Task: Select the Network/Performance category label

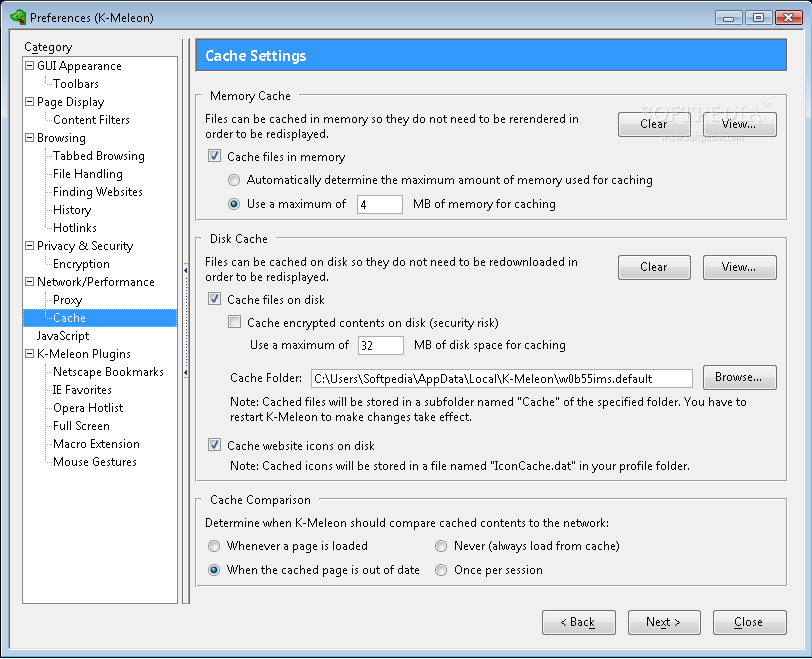Action: tap(96, 282)
